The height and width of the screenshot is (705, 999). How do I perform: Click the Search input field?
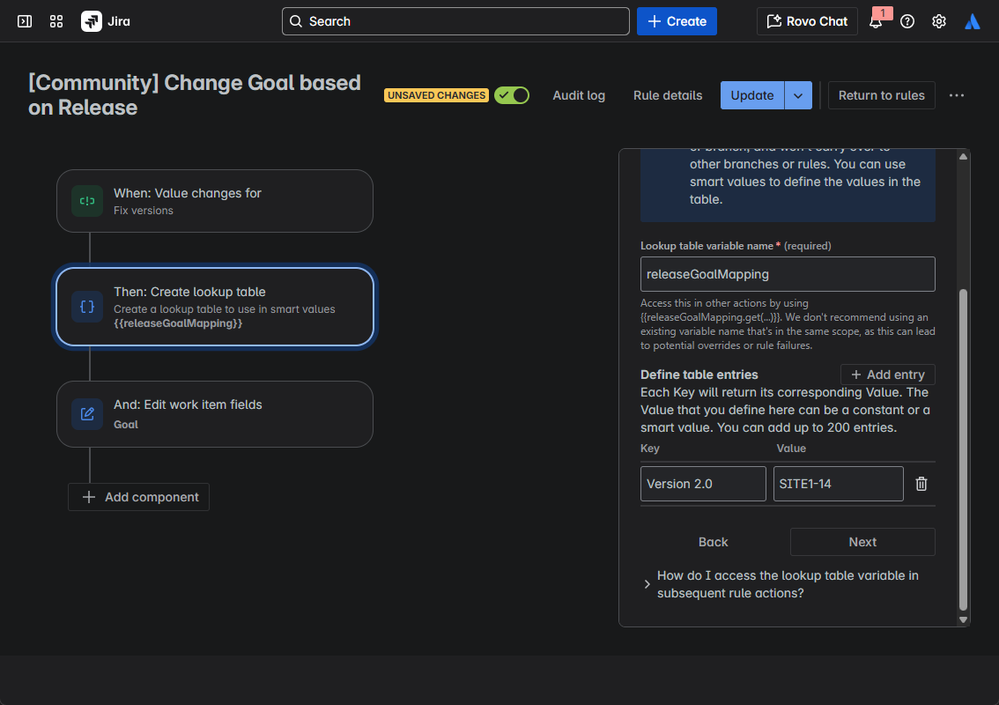456,21
